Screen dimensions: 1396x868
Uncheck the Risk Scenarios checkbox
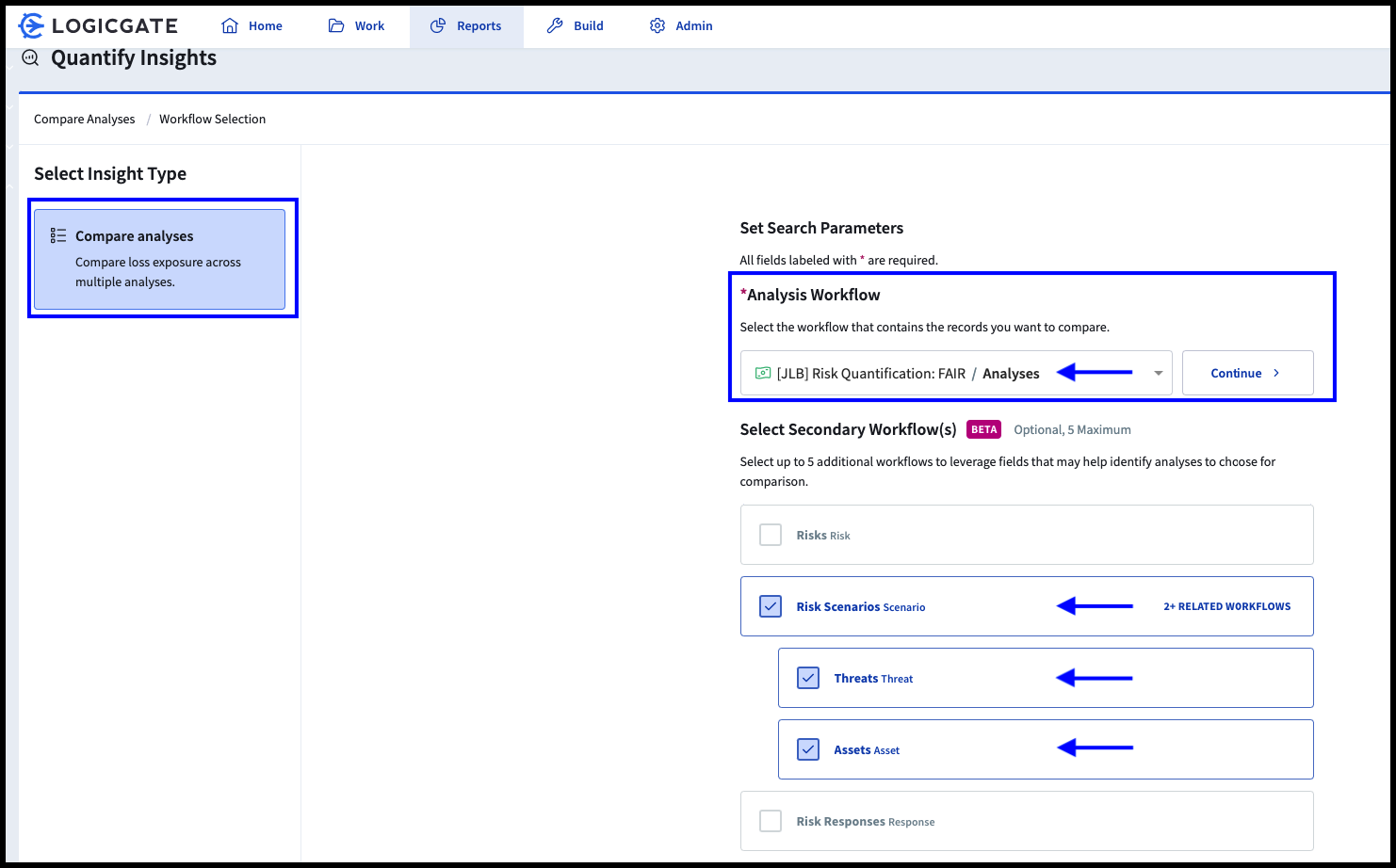(771, 606)
